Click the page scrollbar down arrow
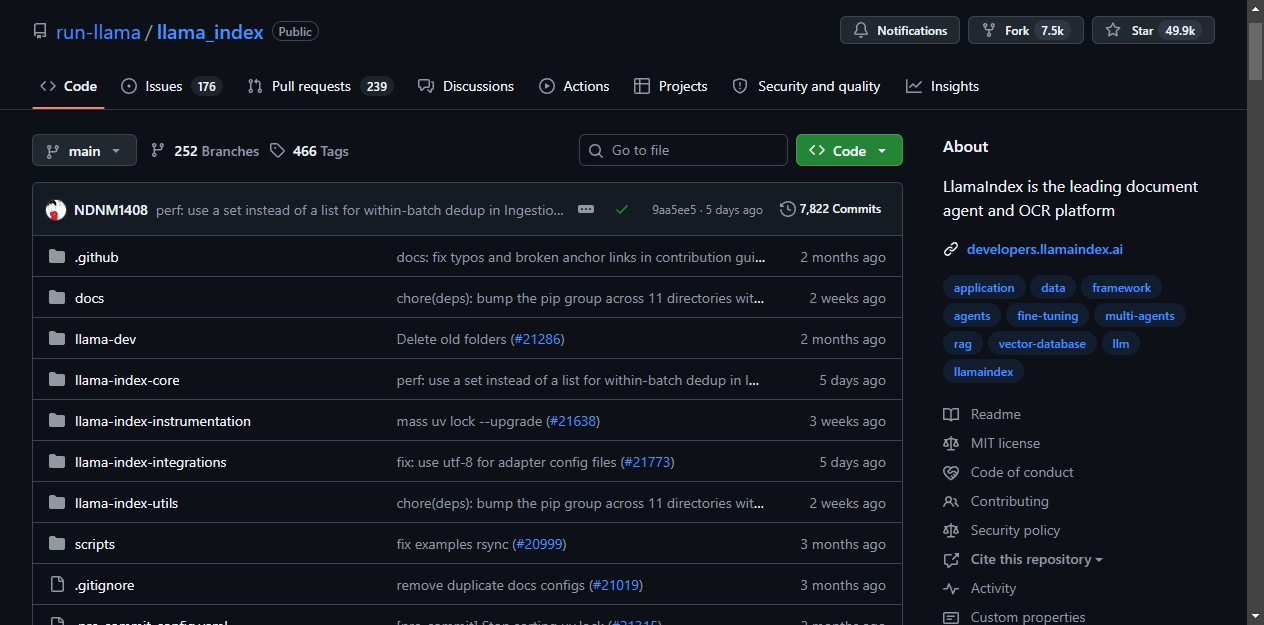1264x625 pixels. tap(1256, 616)
